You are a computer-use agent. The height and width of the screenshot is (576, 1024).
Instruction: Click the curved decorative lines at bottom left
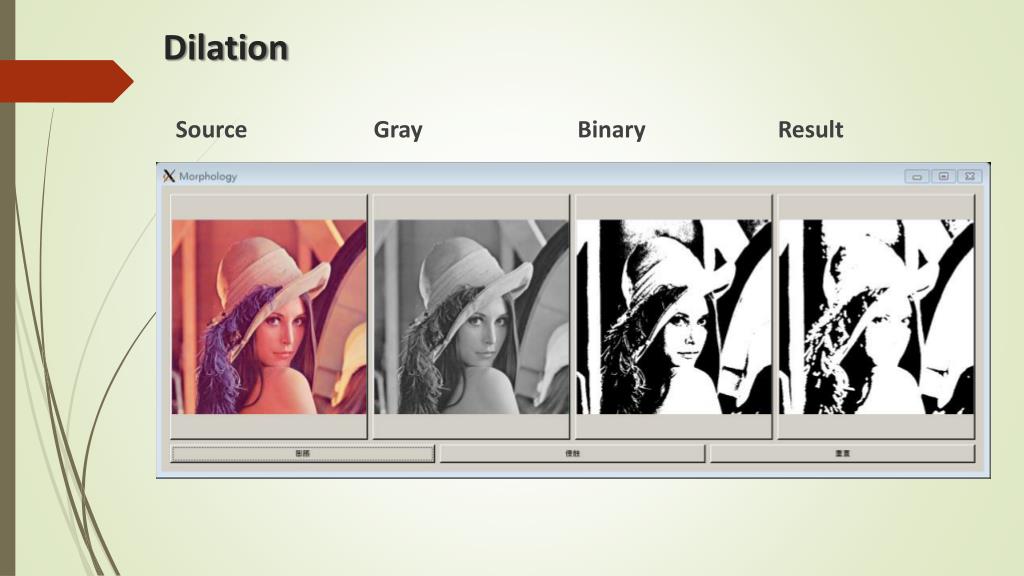click(72, 457)
